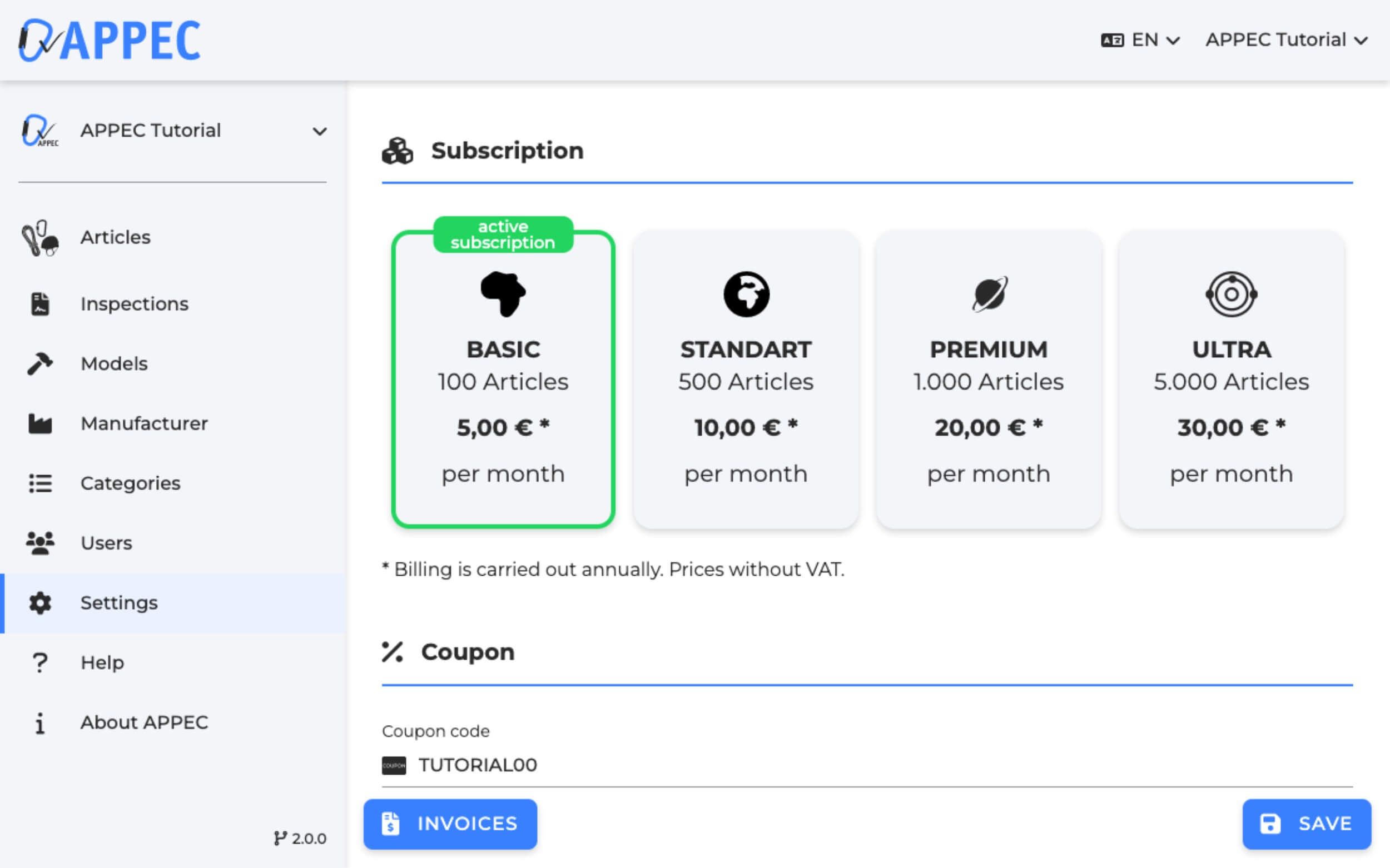Click the Articles climbing gear icon
Screen dimensions: 1390x868
39,238
